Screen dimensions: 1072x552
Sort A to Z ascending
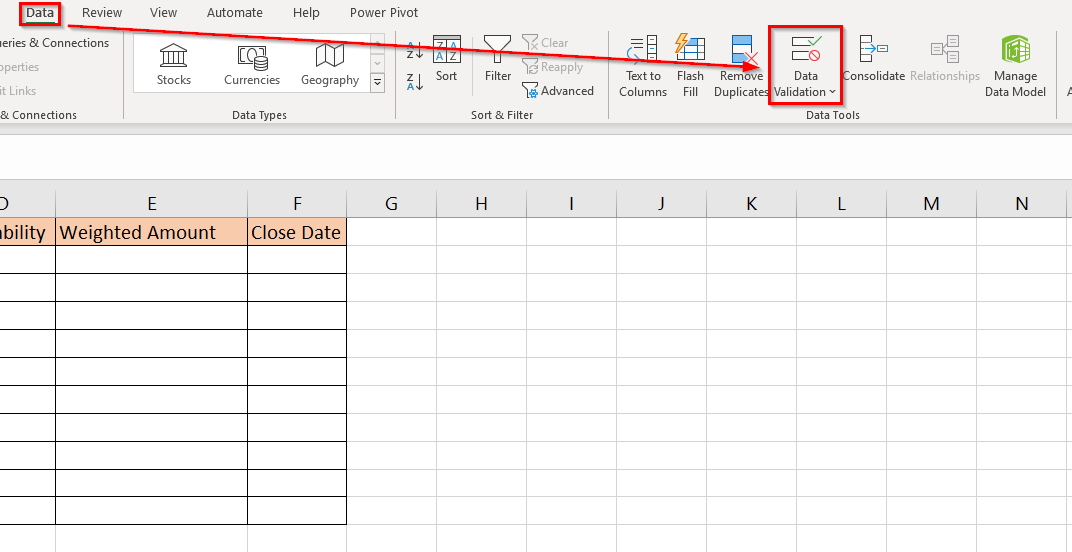pyautogui.click(x=415, y=50)
